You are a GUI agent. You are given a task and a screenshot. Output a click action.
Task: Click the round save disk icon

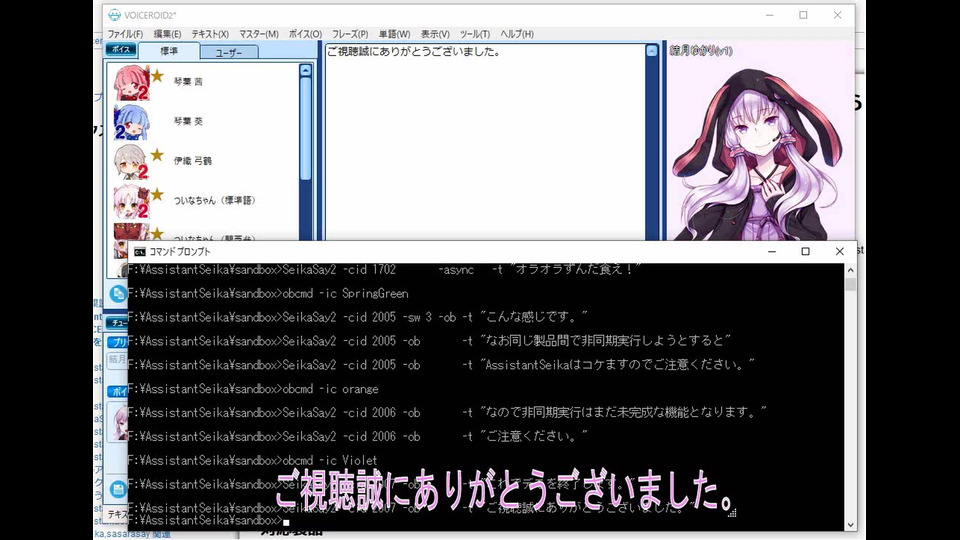pos(118,489)
